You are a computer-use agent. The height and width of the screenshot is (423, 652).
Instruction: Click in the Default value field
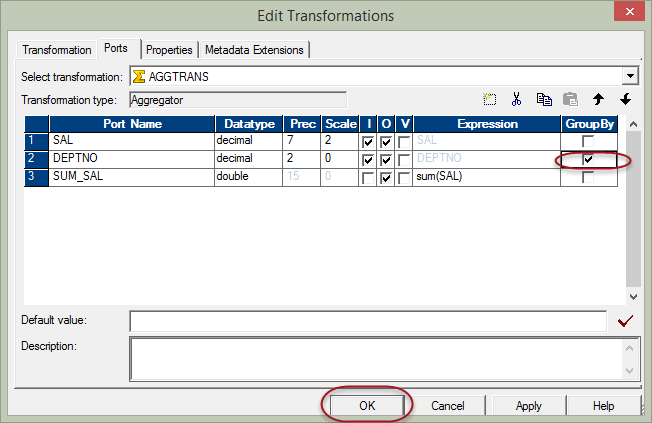(x=367, y=321)
